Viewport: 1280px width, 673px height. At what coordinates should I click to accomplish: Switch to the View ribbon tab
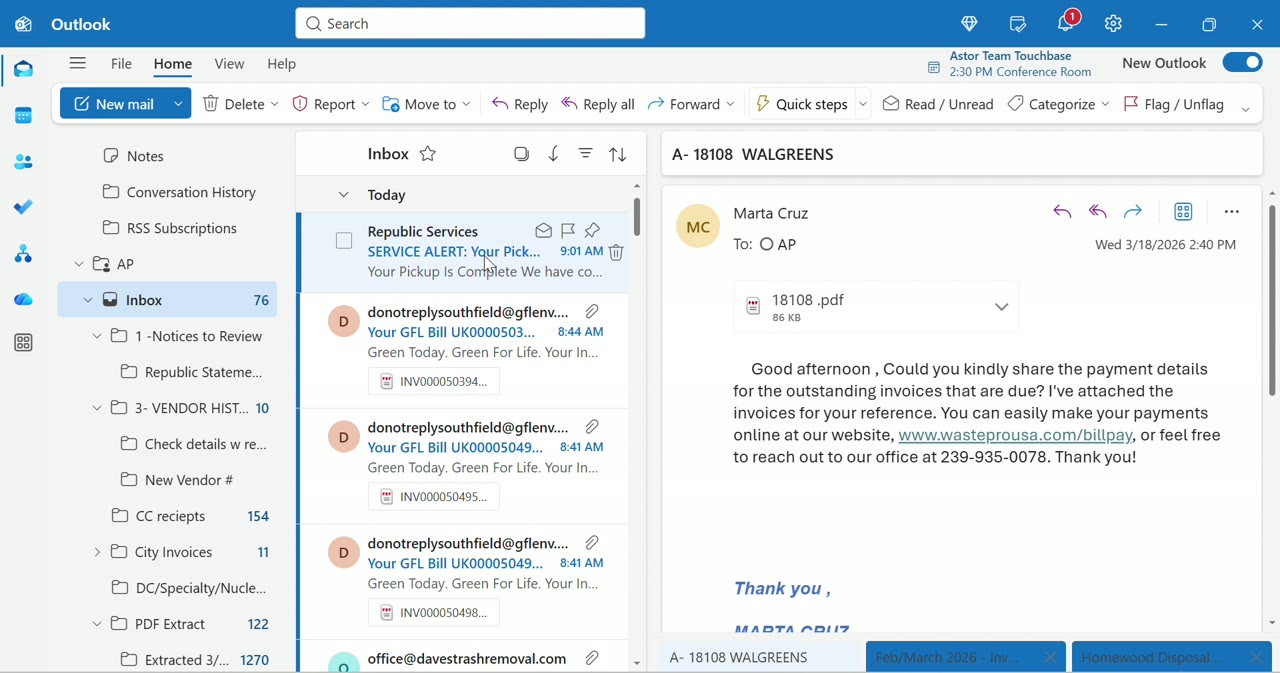tap(229, 63)
